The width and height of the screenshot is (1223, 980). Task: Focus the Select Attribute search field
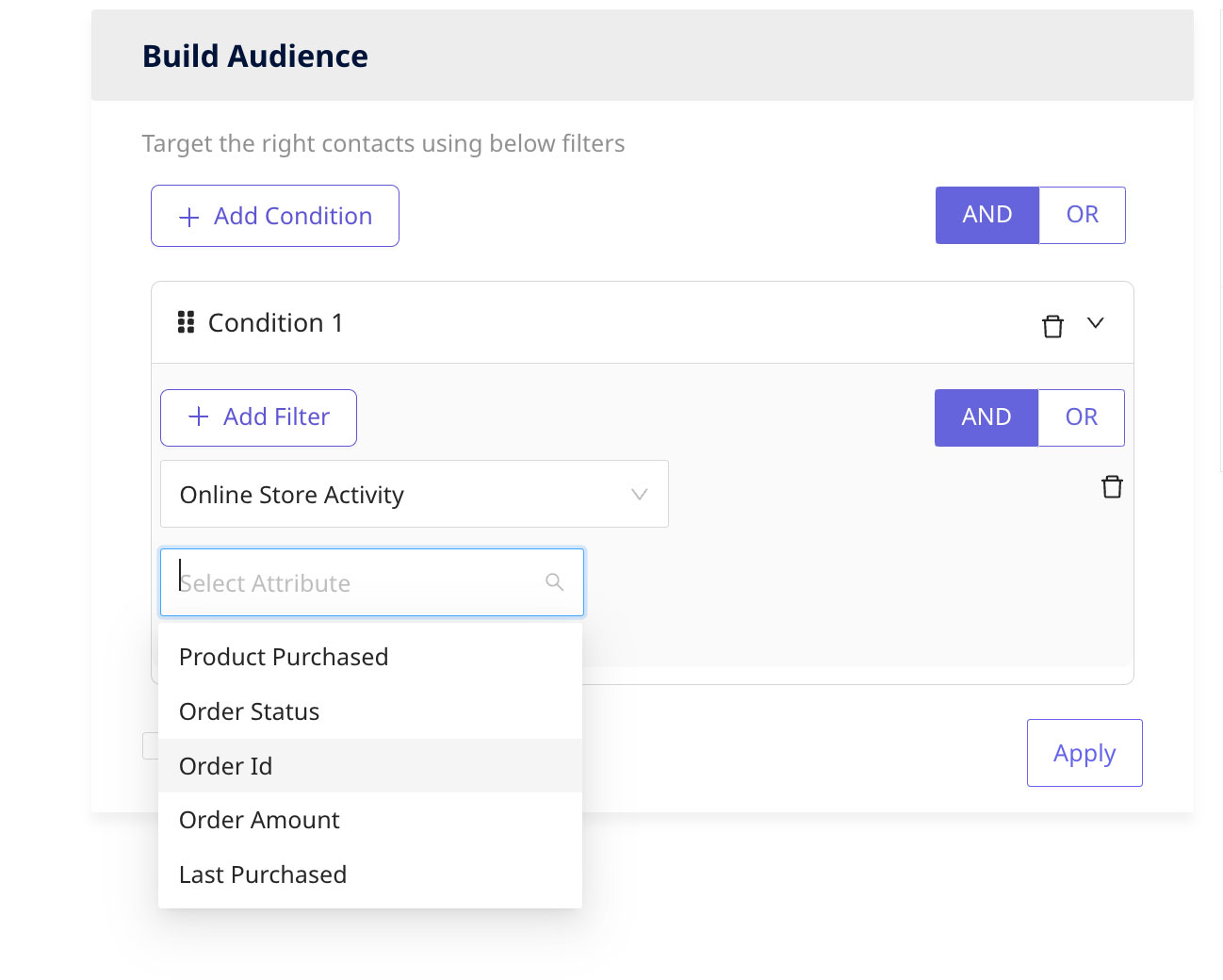pyautogui.click(x=372, y=582)
